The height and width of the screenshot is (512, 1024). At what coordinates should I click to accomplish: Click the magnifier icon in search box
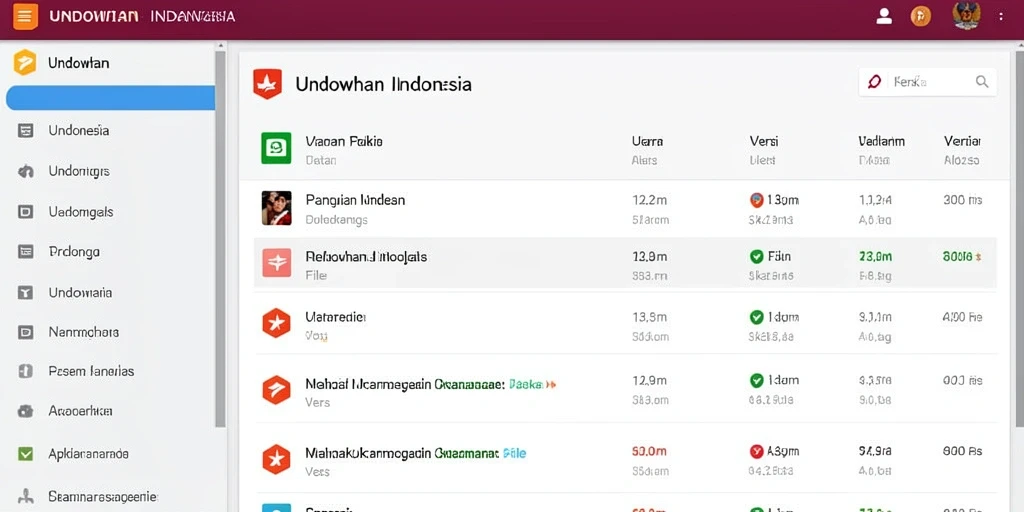pos(982,82)
